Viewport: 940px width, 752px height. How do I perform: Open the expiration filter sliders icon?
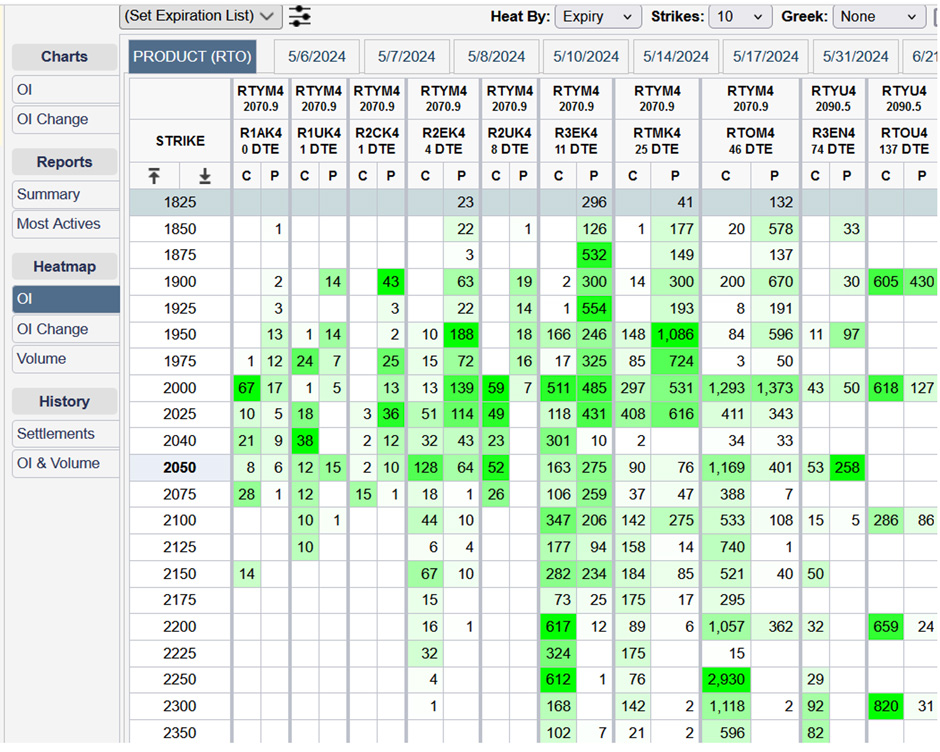pos(299,16)
